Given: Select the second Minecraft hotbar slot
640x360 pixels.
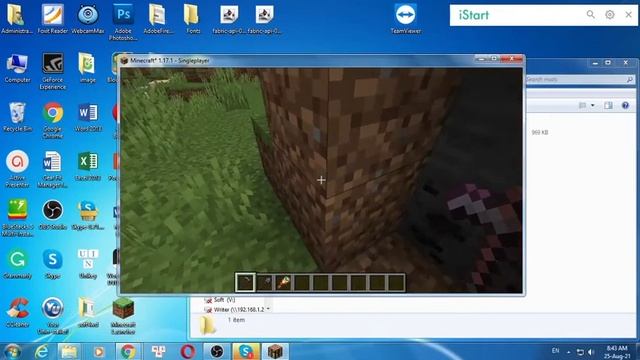Looking at the screenshot, I should [x=264, y=282].
